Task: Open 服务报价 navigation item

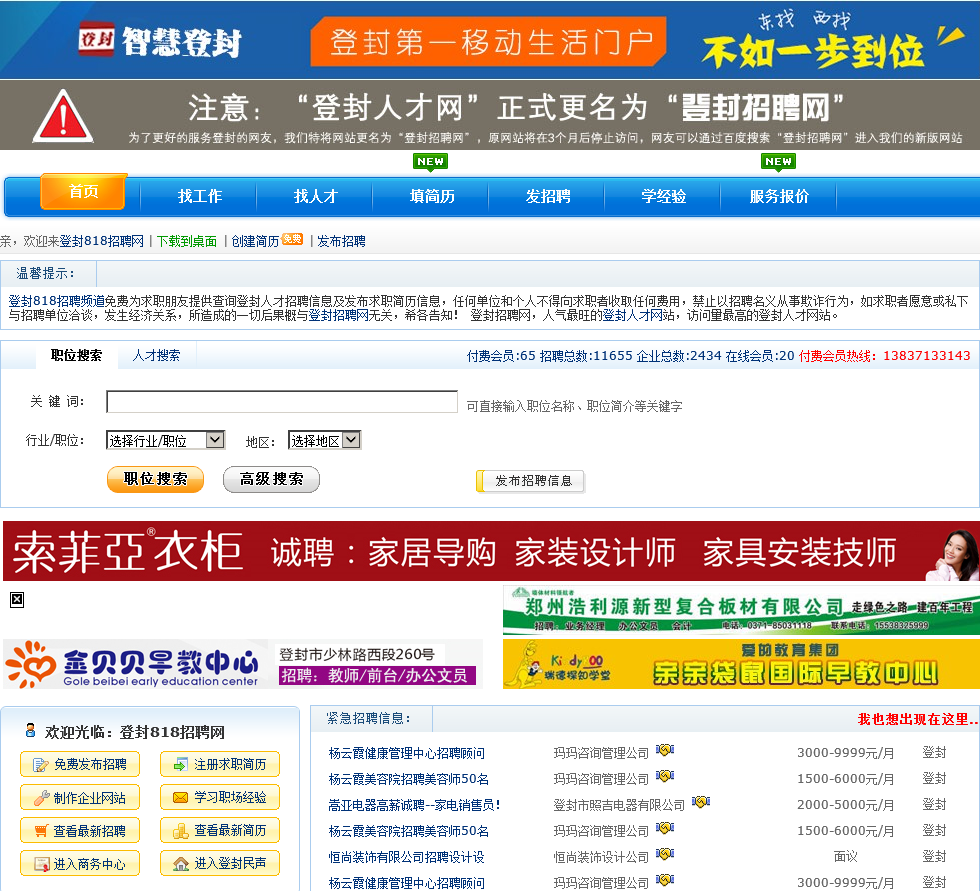Action: point(779,196)
